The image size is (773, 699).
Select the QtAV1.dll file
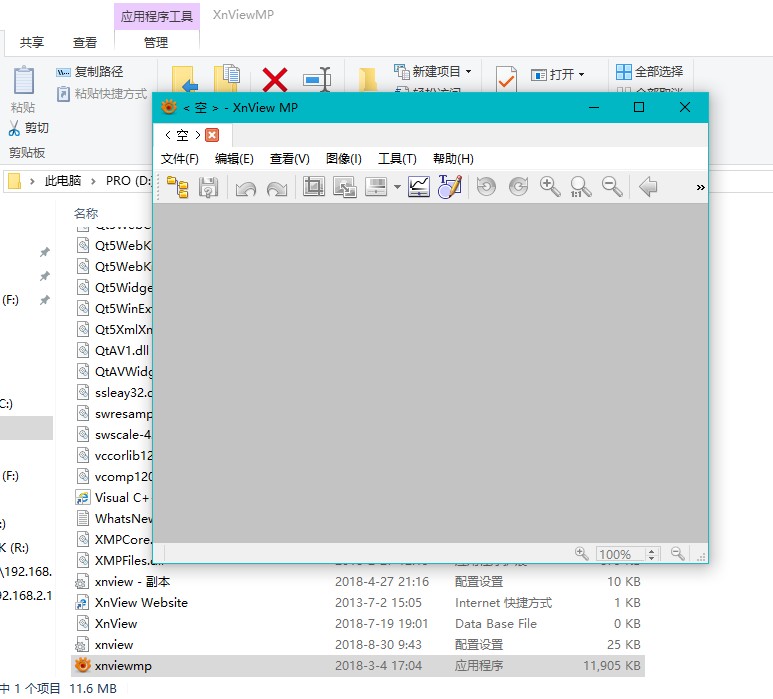click(x=113, y=350)
